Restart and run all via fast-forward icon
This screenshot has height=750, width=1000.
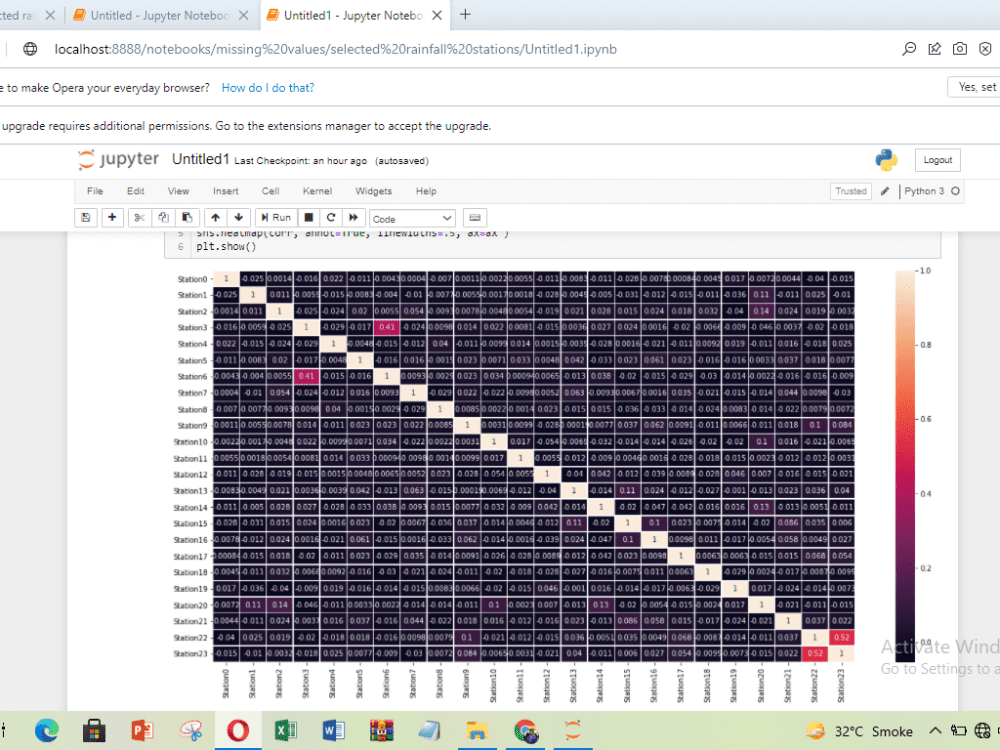tap(352, 217)
